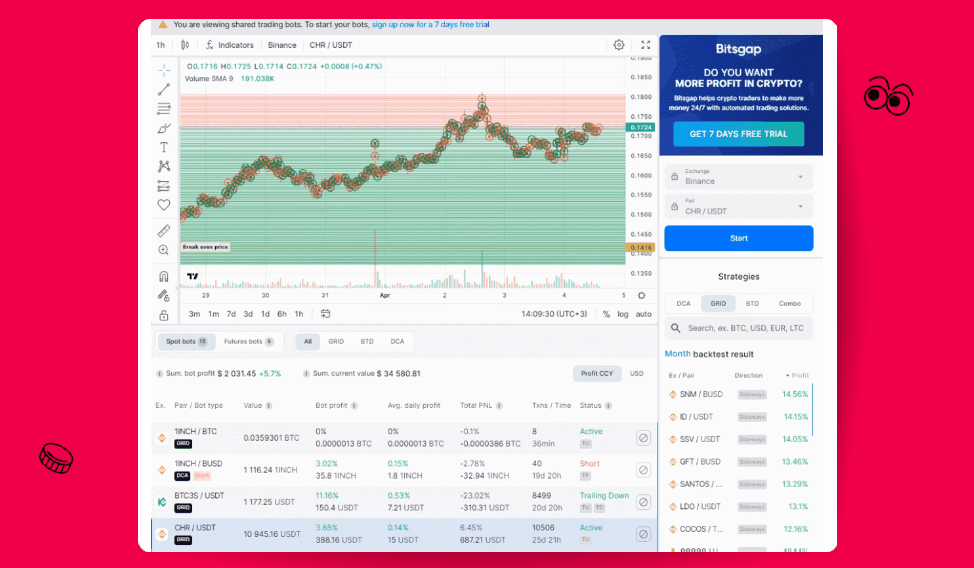The image size is (974, 568).
Task: Click the circle-slash icon on BTC3S / USDT row
Action: coord(644,502)
